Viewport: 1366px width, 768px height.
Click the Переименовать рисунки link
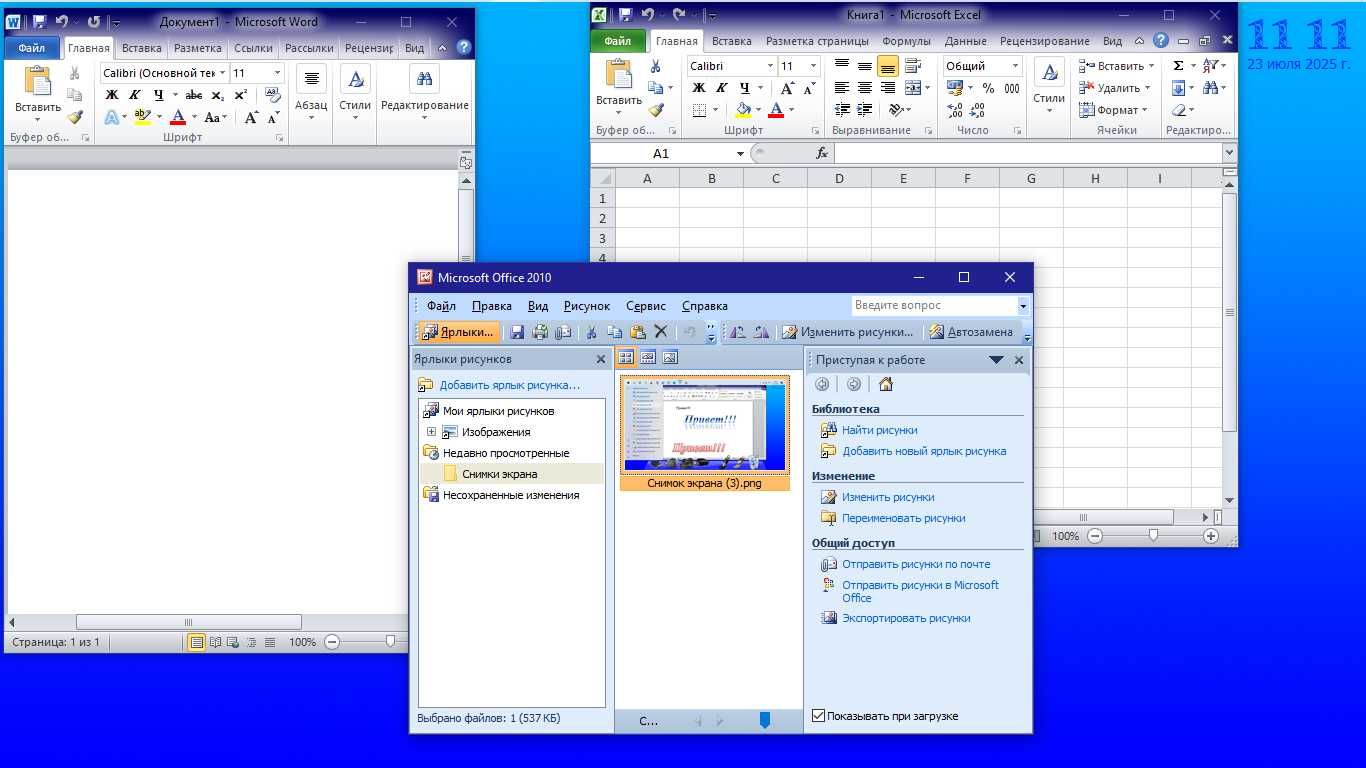click(903, 518)
